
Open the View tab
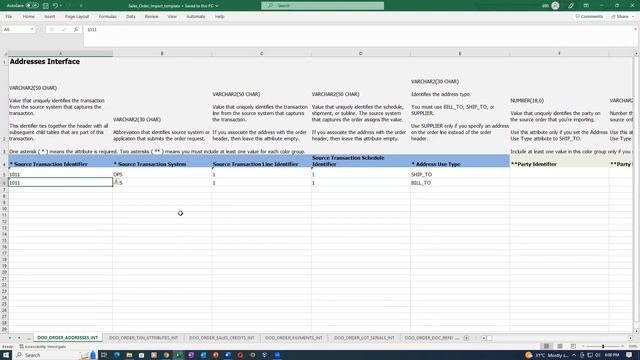(172, 17)
